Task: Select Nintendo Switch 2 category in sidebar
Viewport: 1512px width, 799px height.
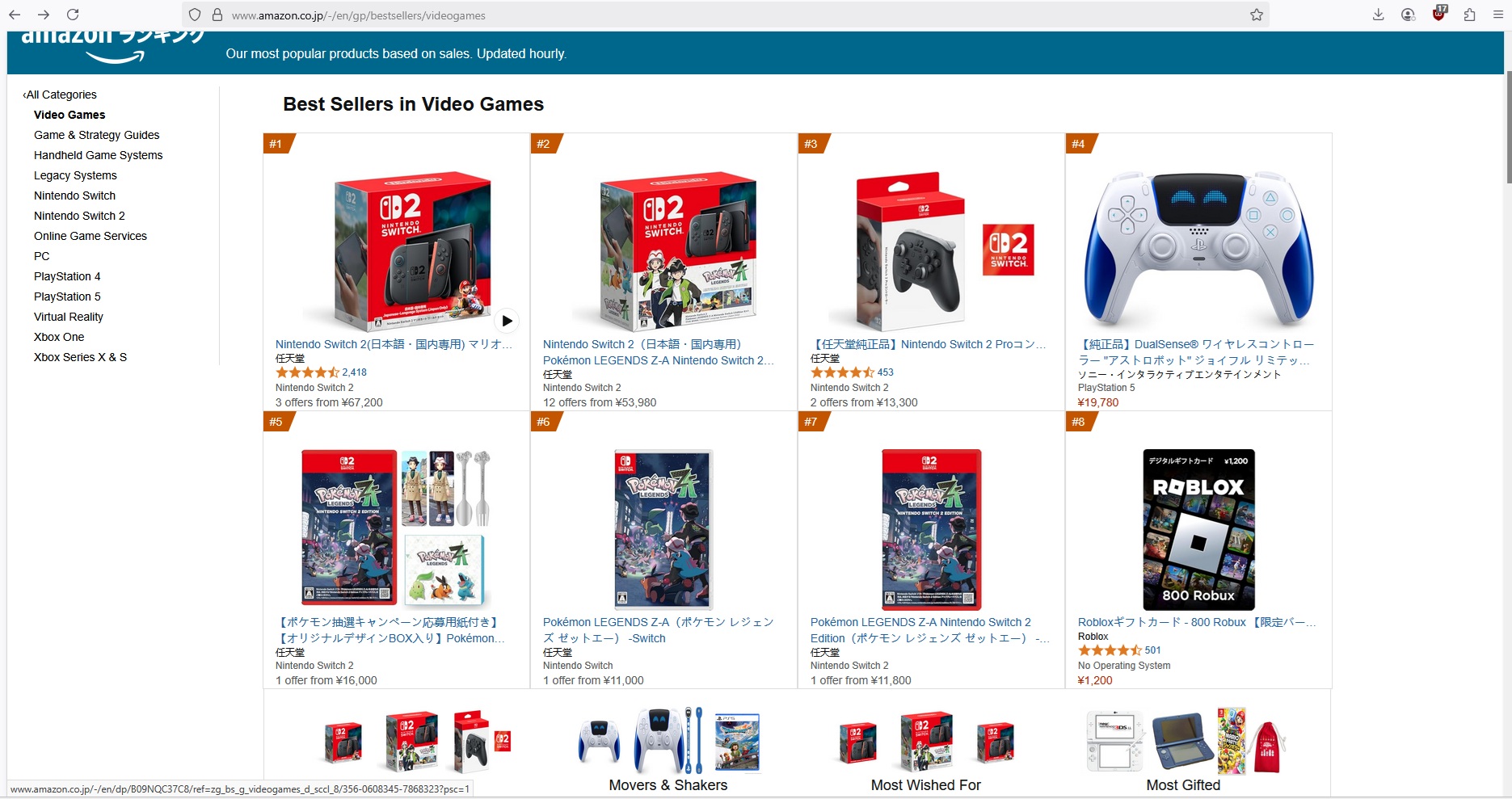Action: pyautogui.click(x=79, y=216)
